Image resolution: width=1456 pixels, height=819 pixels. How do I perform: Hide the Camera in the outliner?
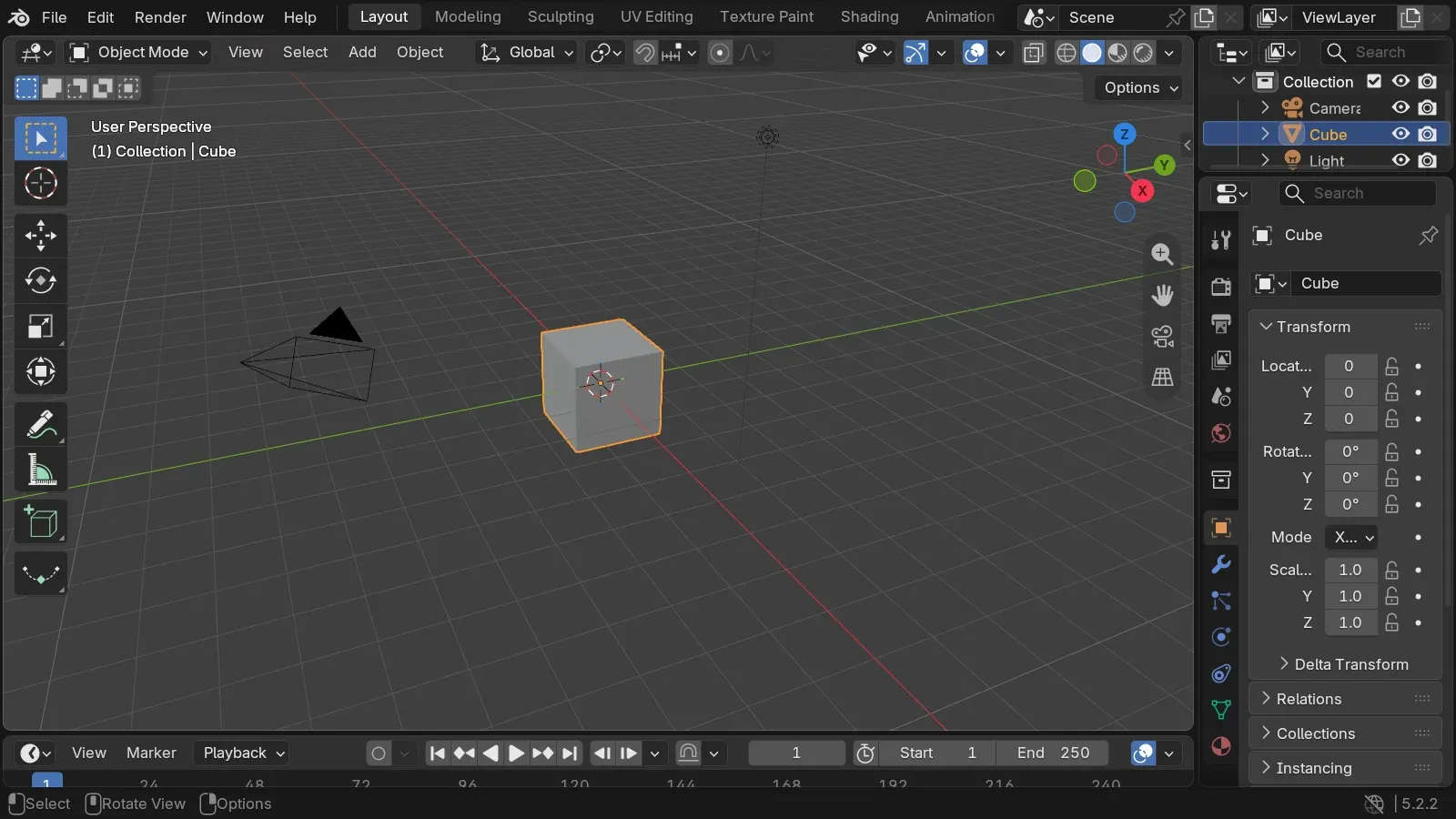1400,107
